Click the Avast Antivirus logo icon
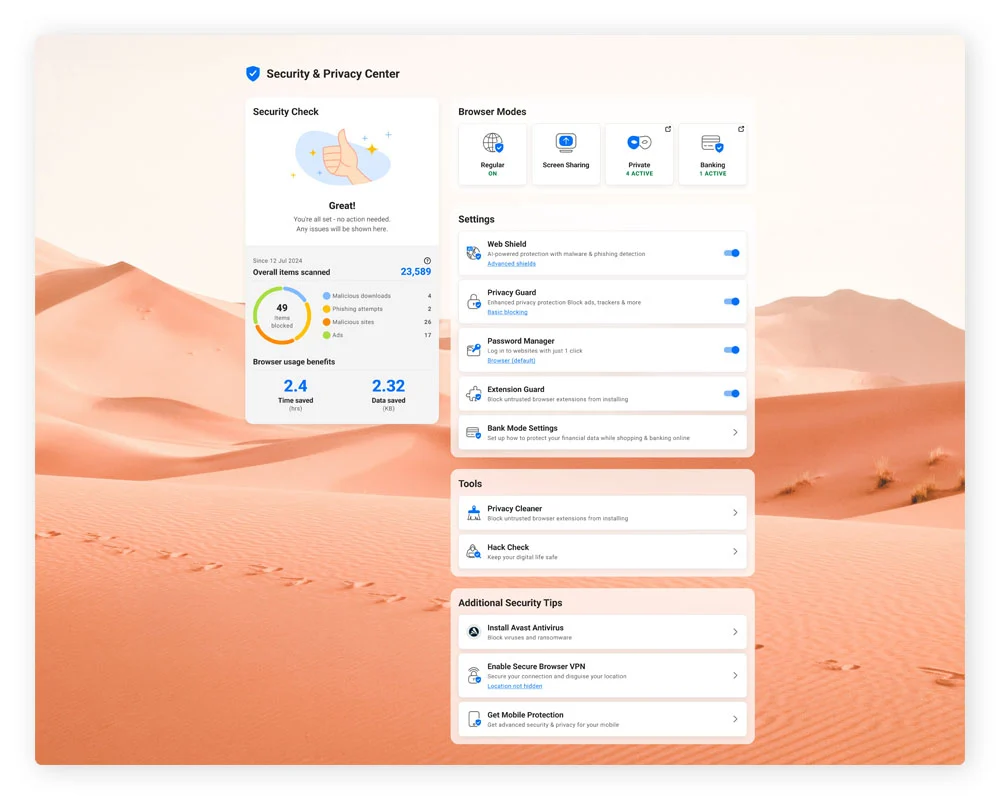Screen dimensions: 1000x800 [x=473, y=632]
